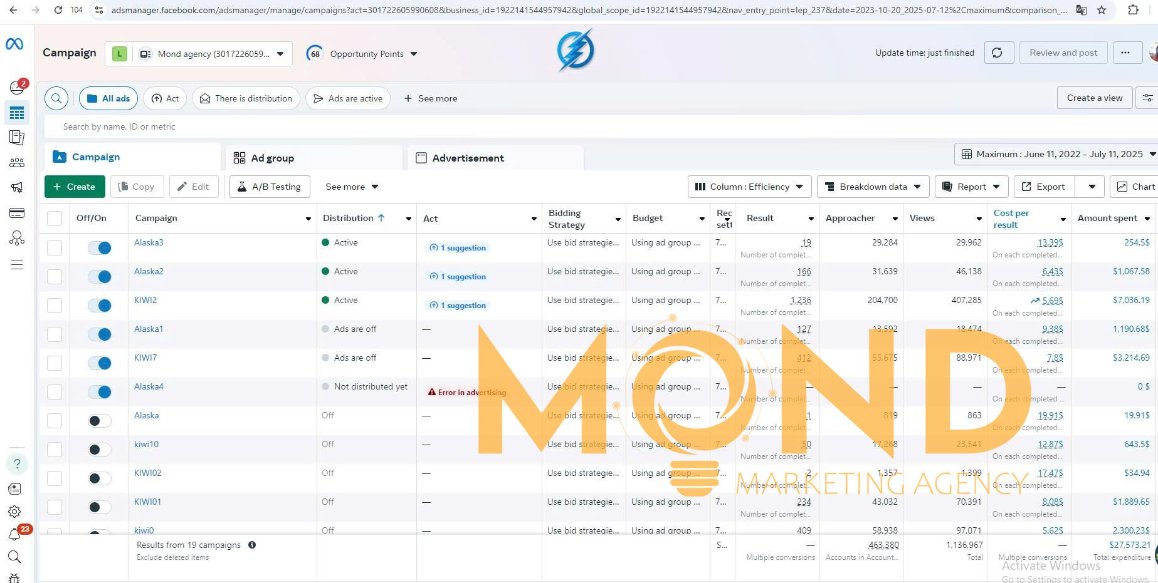Viewport: 1158px width, 583px height.
Task: Open the Help question mark icon
Action: click(16, 464)
